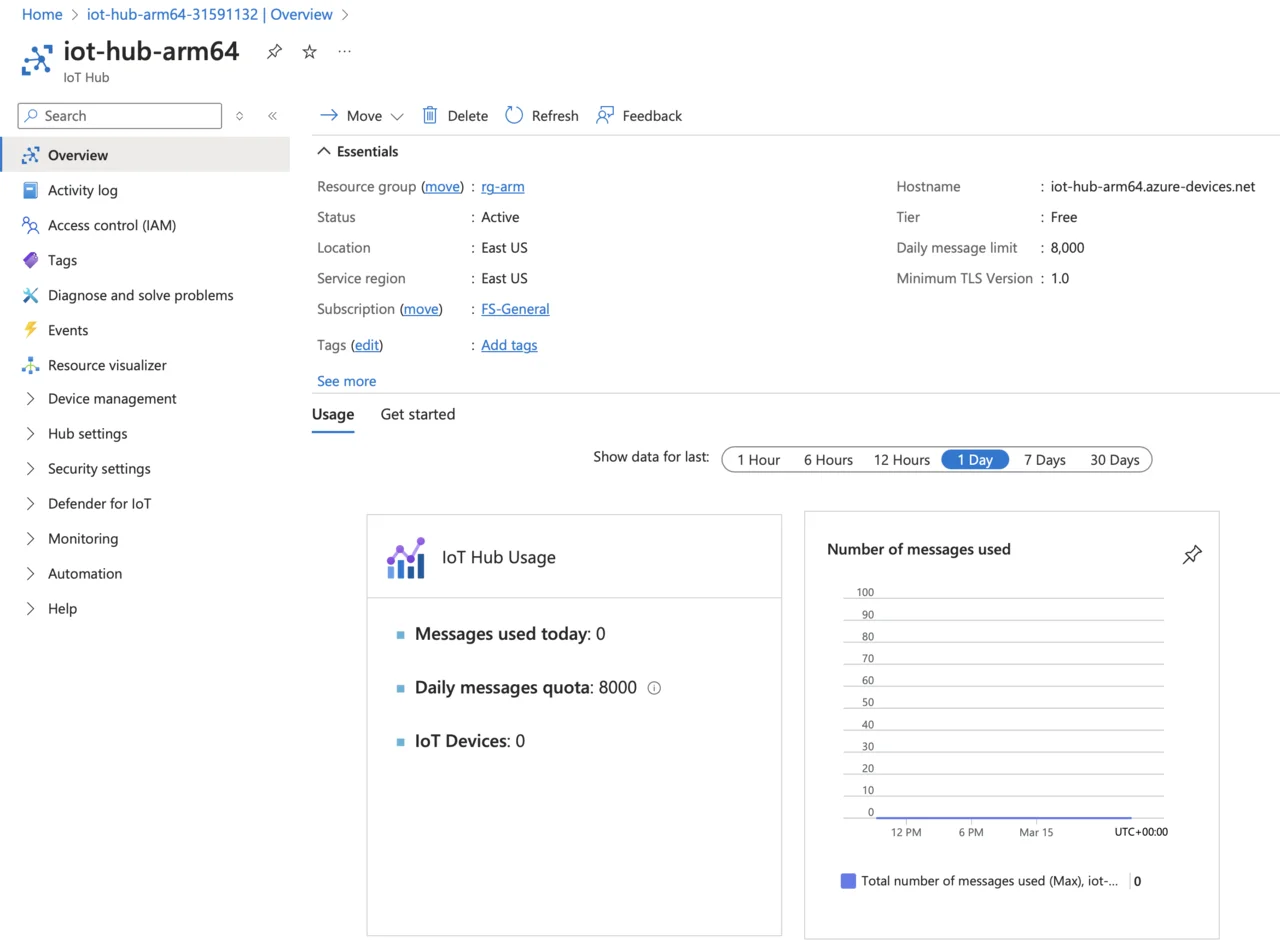
Task: Open Activity log in sidebar
Action: click(x=82, y=190)
